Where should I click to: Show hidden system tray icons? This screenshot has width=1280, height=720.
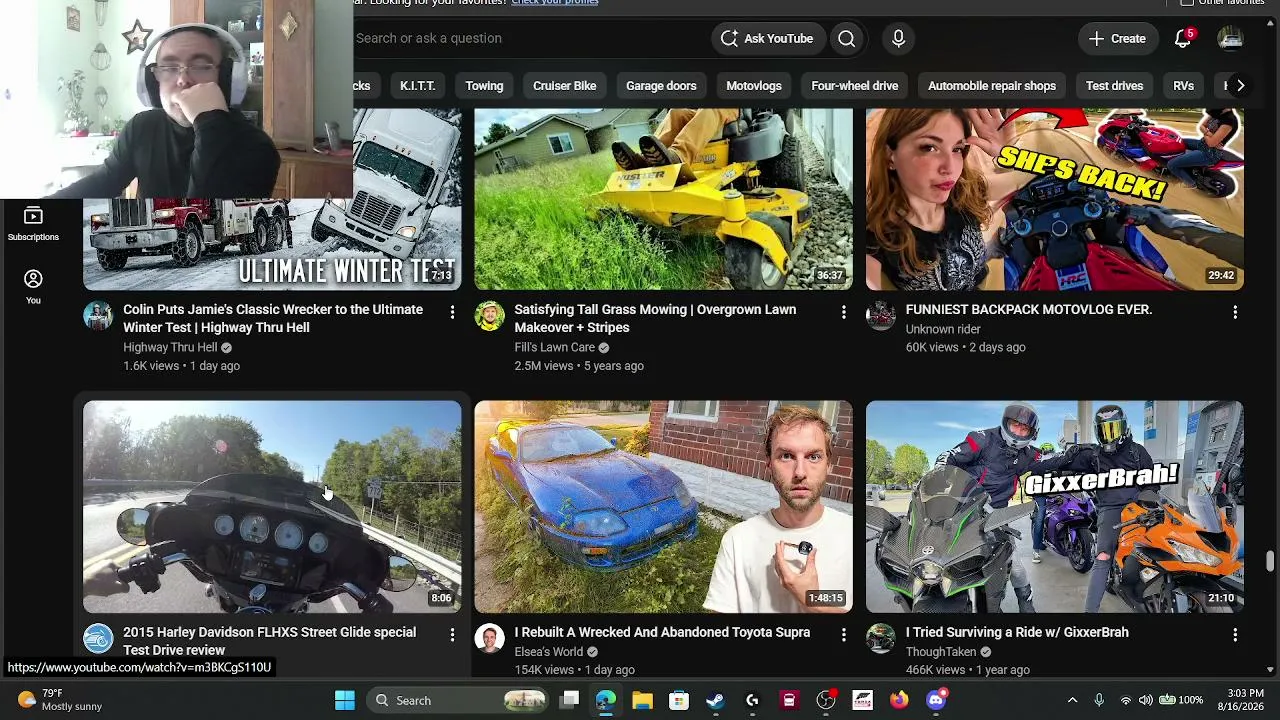click(1072, 700)
